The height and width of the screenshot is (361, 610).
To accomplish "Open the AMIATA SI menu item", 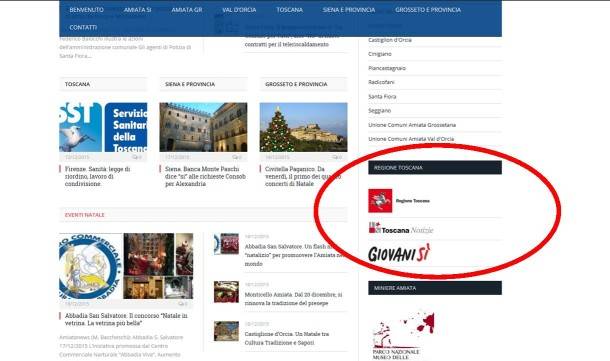I will click(137, 10).
